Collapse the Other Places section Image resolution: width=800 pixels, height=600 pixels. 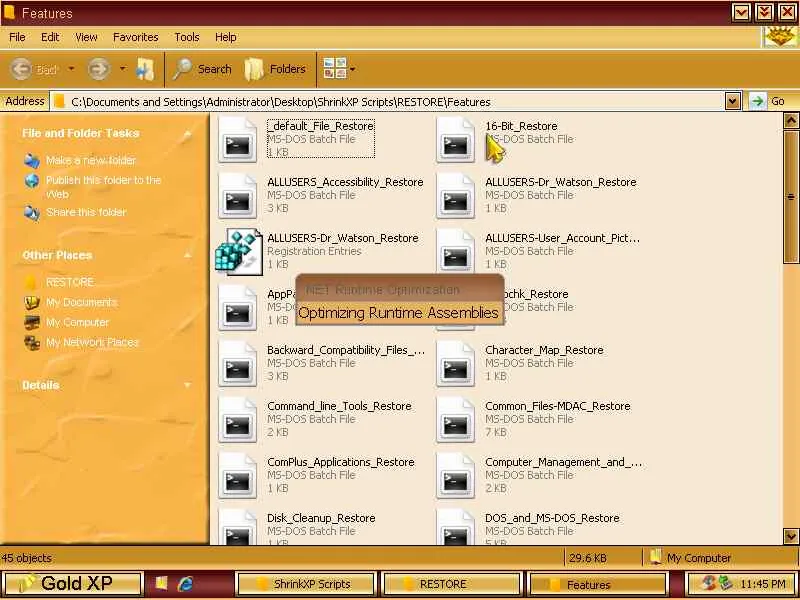coord(187,255)
